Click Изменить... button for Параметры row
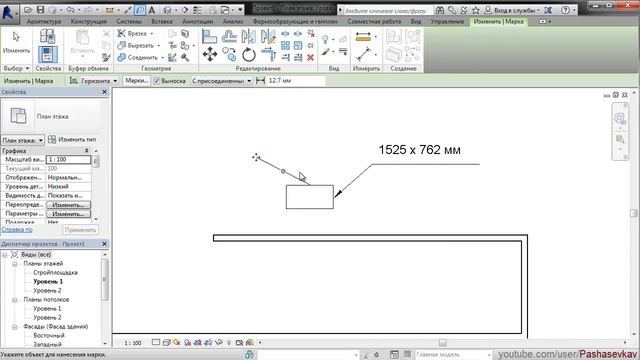This screenshot has height=360, width=640. coord(68,214)
